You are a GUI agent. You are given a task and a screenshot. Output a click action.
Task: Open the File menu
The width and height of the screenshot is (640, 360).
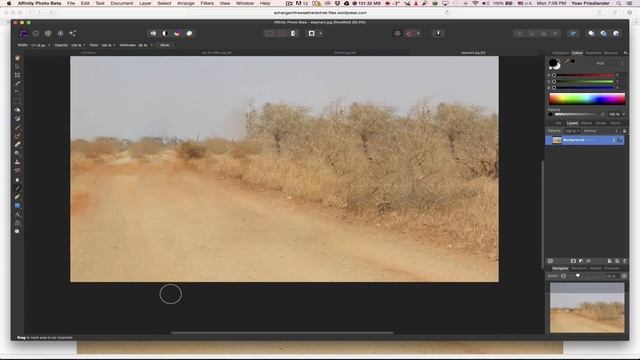(x=71, y=3)
